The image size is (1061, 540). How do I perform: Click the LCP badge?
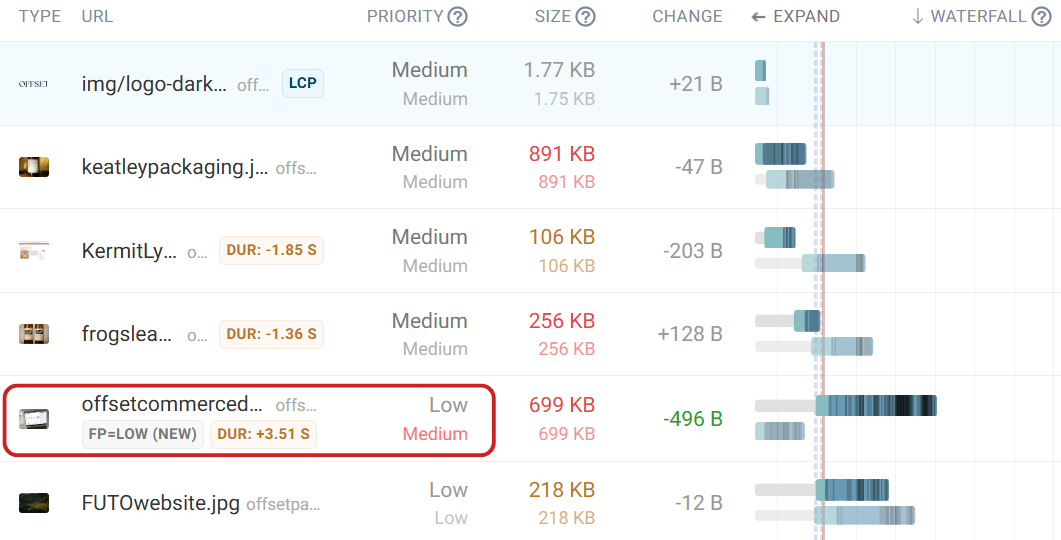[302, 83]
